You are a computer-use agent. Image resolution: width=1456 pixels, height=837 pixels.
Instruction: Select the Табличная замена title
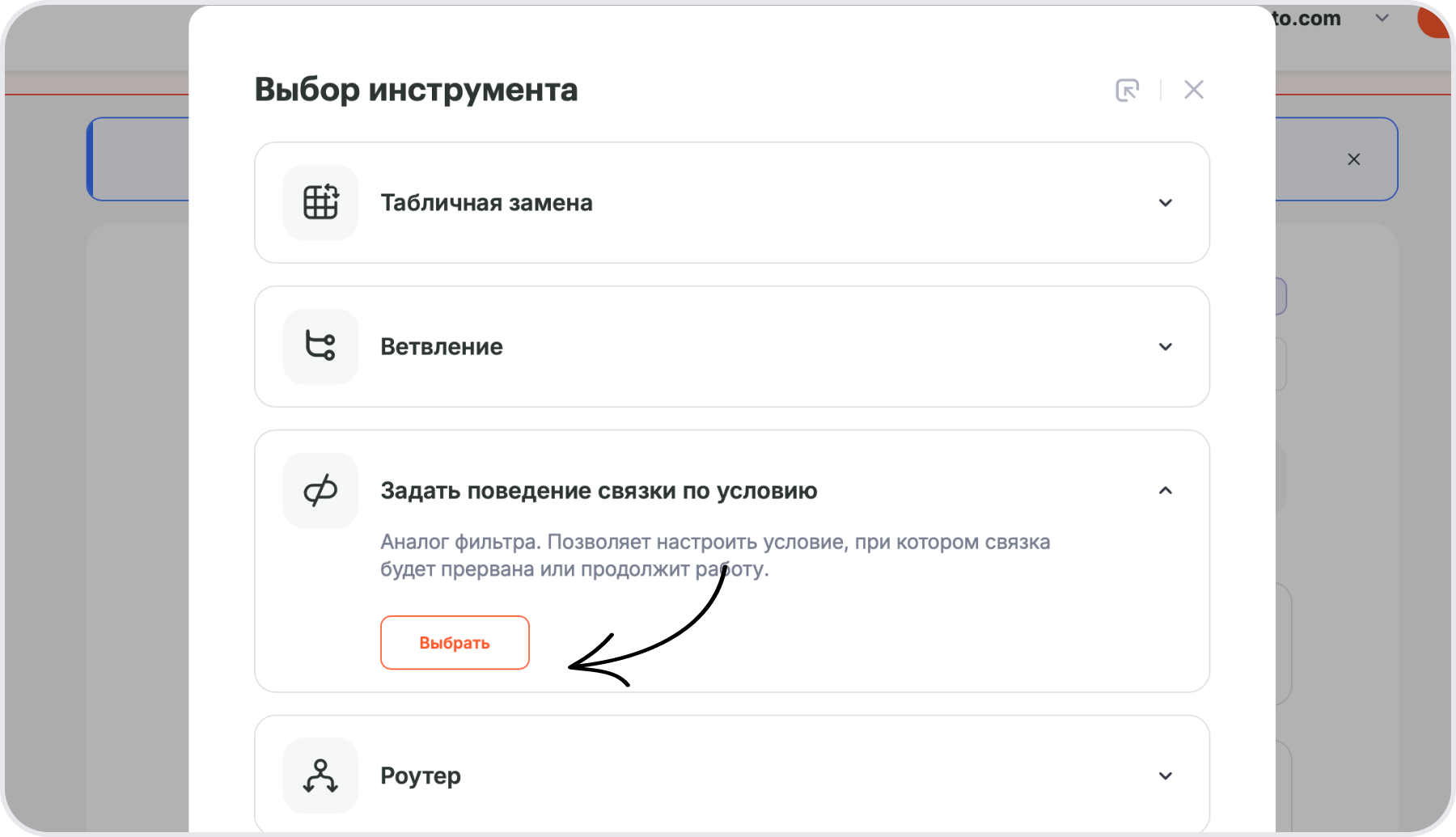(486, 203)
